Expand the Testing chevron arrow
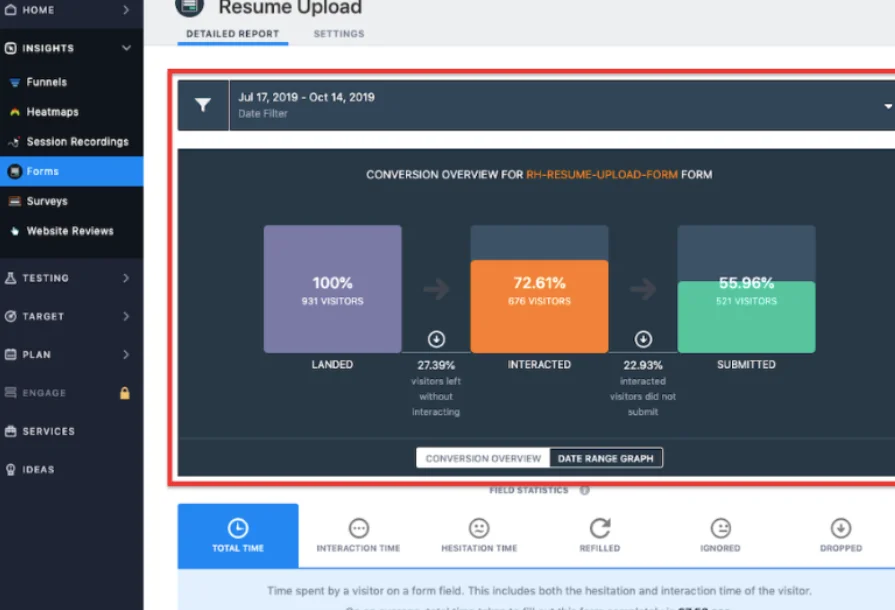The width and height of the screenshot is (895, 610). [126, 278]
